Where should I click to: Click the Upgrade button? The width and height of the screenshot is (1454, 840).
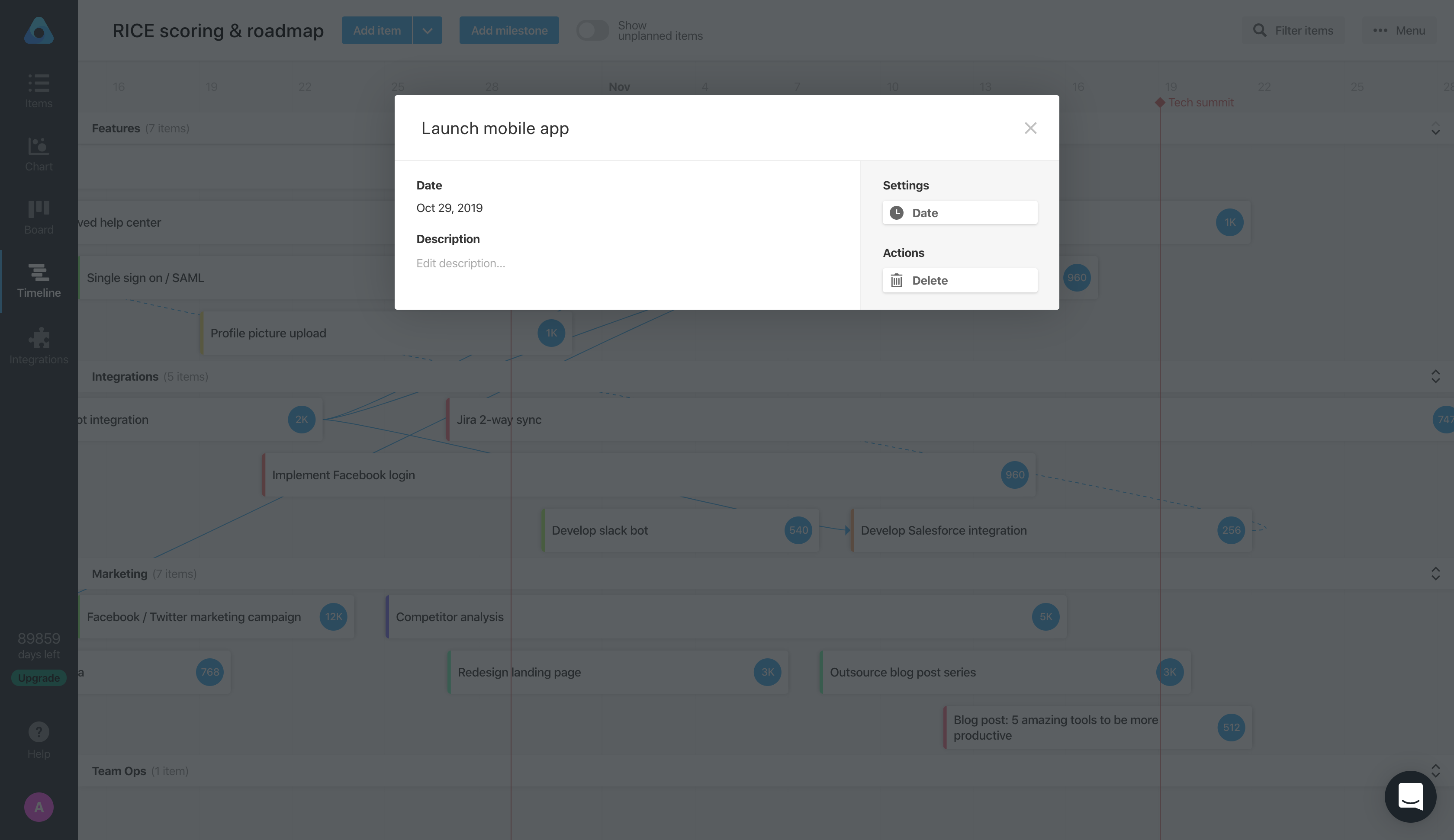click(x=38, y=677)
